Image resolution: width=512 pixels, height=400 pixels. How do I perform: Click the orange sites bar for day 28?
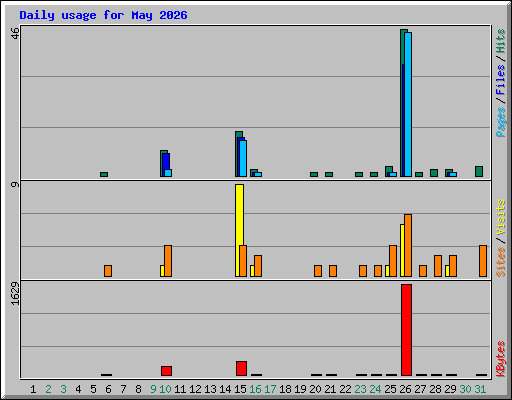point(438,266)
